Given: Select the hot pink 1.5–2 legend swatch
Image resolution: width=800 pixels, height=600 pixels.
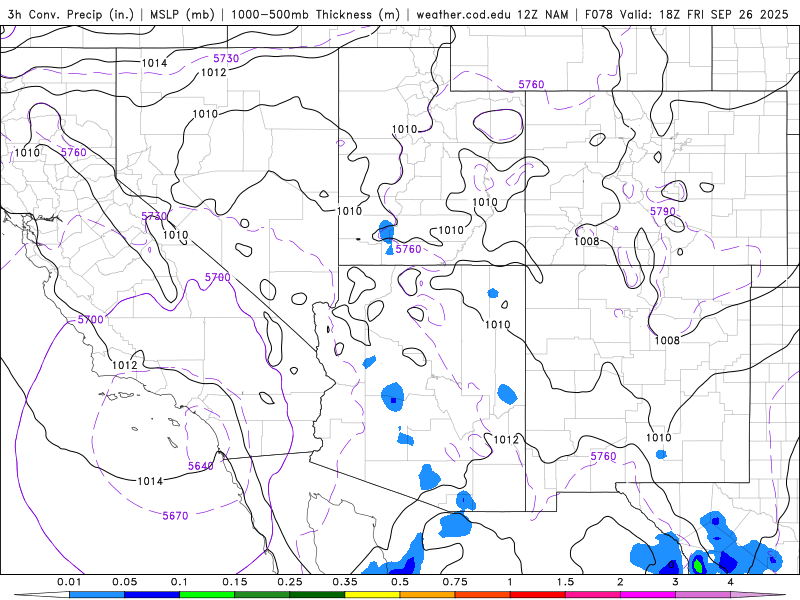Looking at the screenshot, I should [593, 595].
